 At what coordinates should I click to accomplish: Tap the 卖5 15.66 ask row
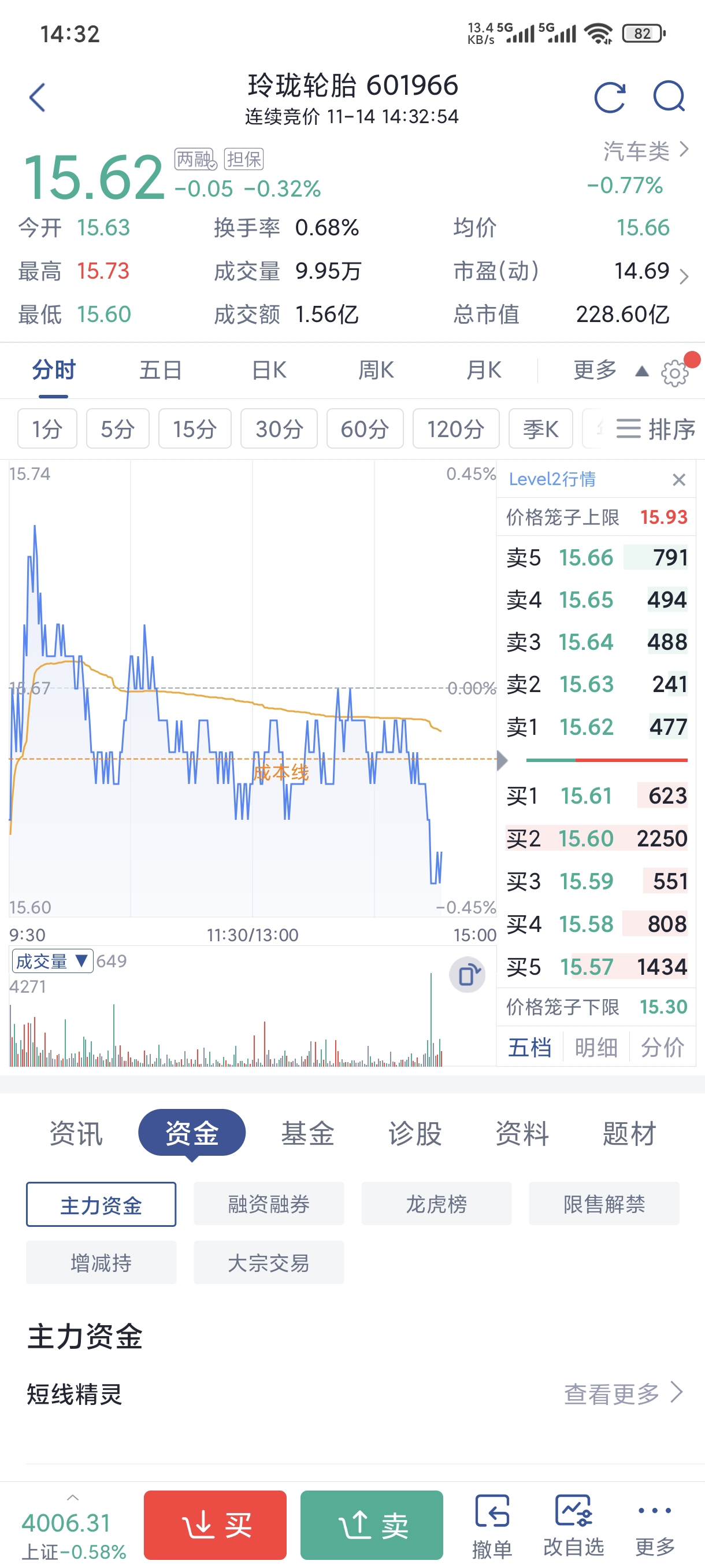point(597,557)
